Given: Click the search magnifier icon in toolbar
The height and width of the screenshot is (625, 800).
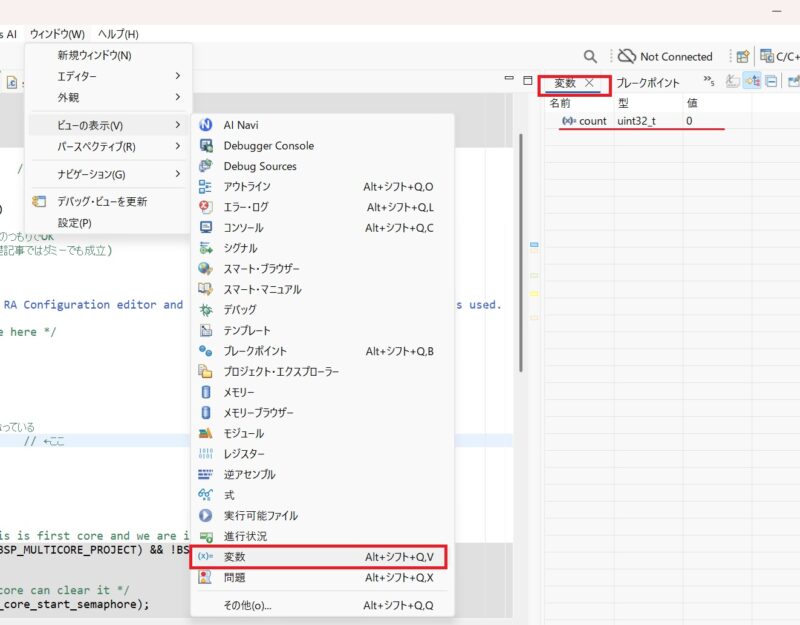Looking at the screenshot, I should pos(590,57).
